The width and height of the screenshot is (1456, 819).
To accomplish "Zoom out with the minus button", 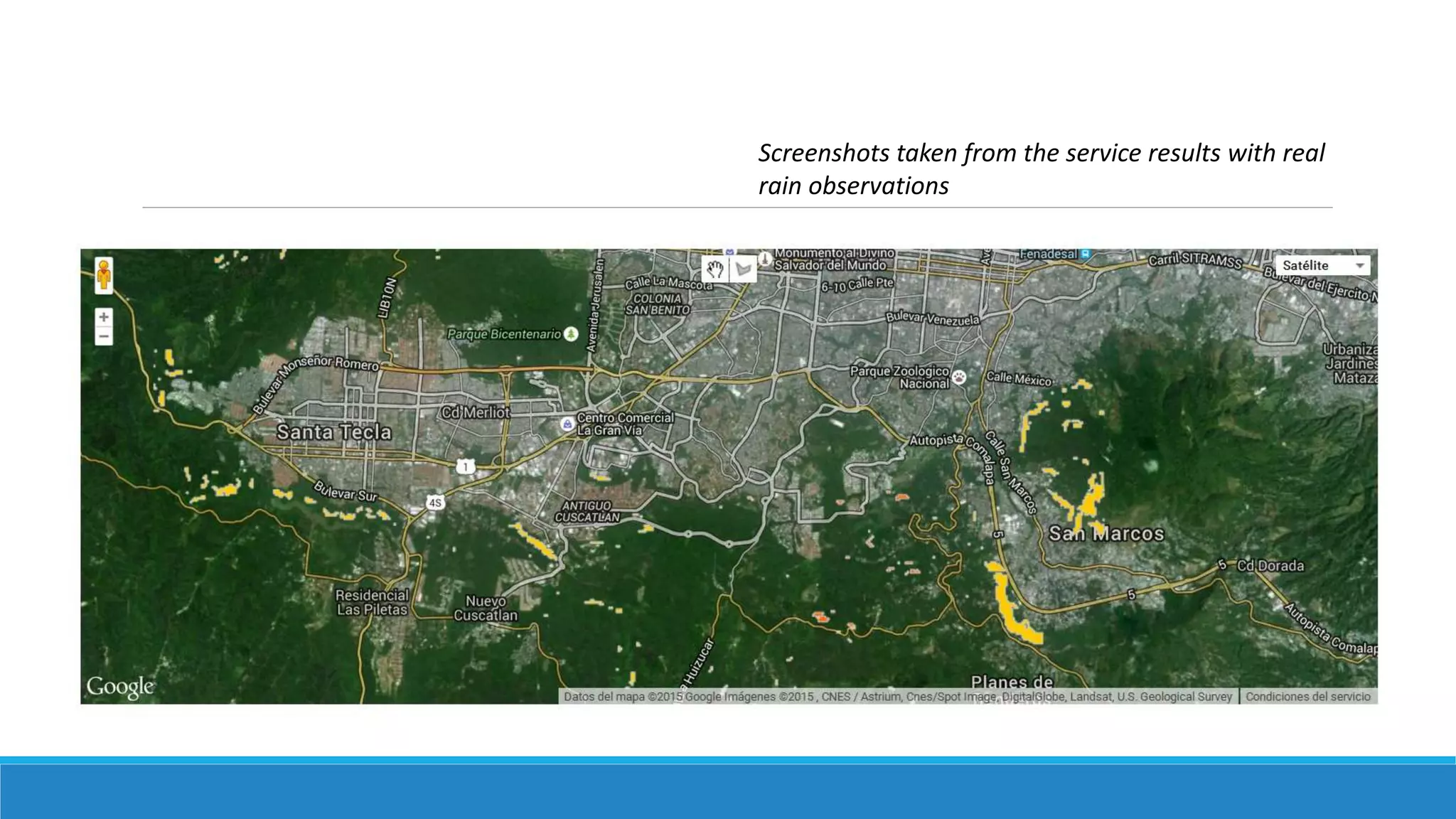I will [104, 336].
